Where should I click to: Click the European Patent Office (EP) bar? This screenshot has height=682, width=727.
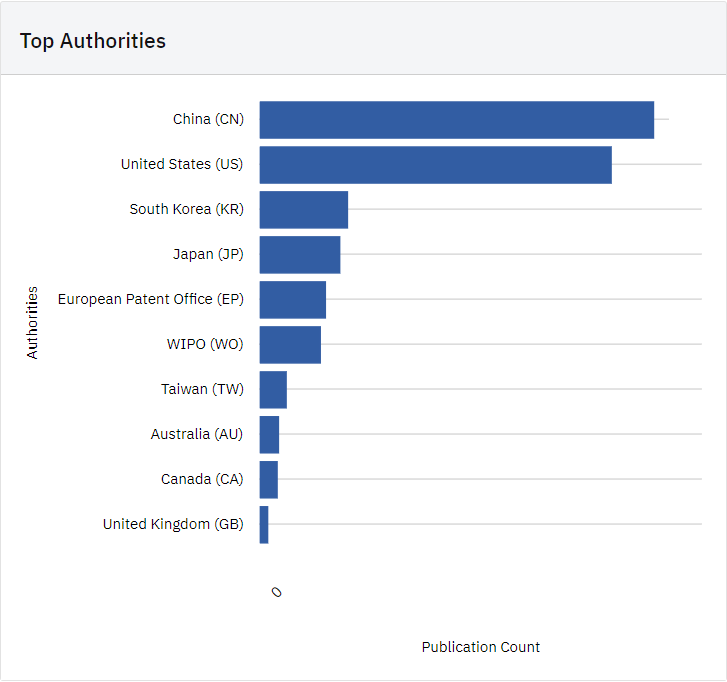292,300
